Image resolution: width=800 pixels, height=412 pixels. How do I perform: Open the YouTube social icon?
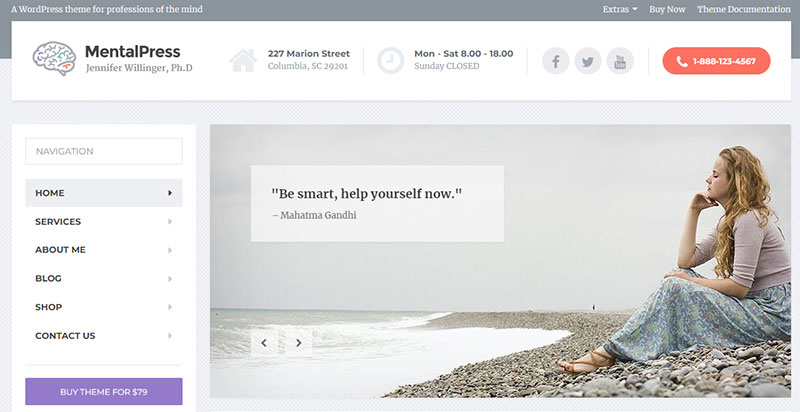(x=620, y=61)
